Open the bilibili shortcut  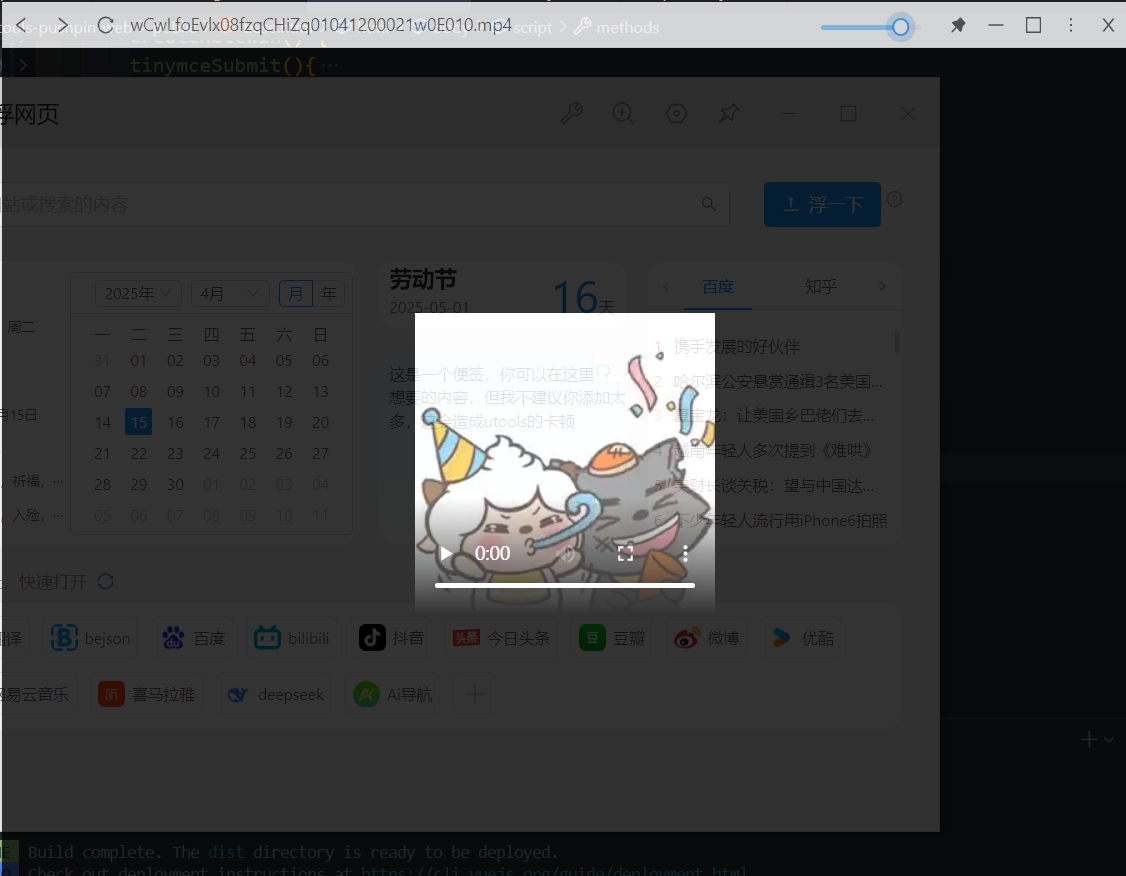(x=292, y=638)
